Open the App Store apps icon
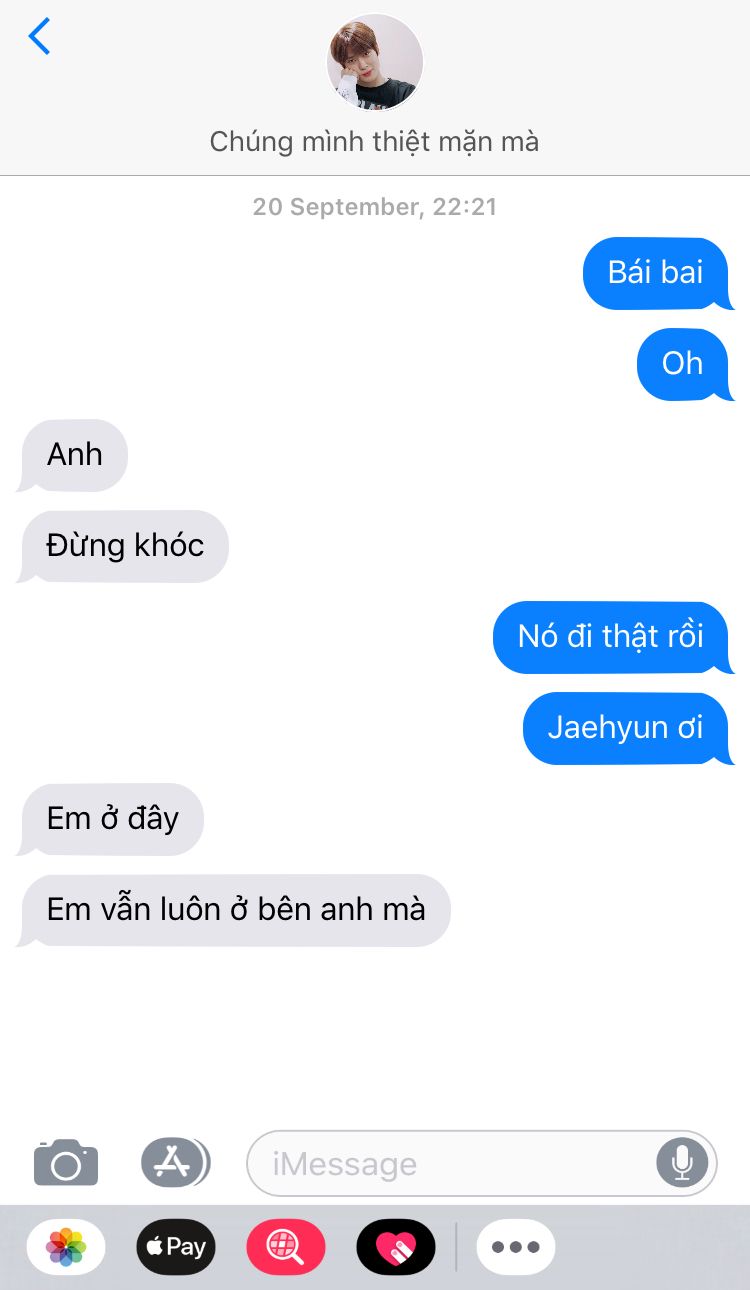Screen dimensions: 750x1290 [175, 1162]
